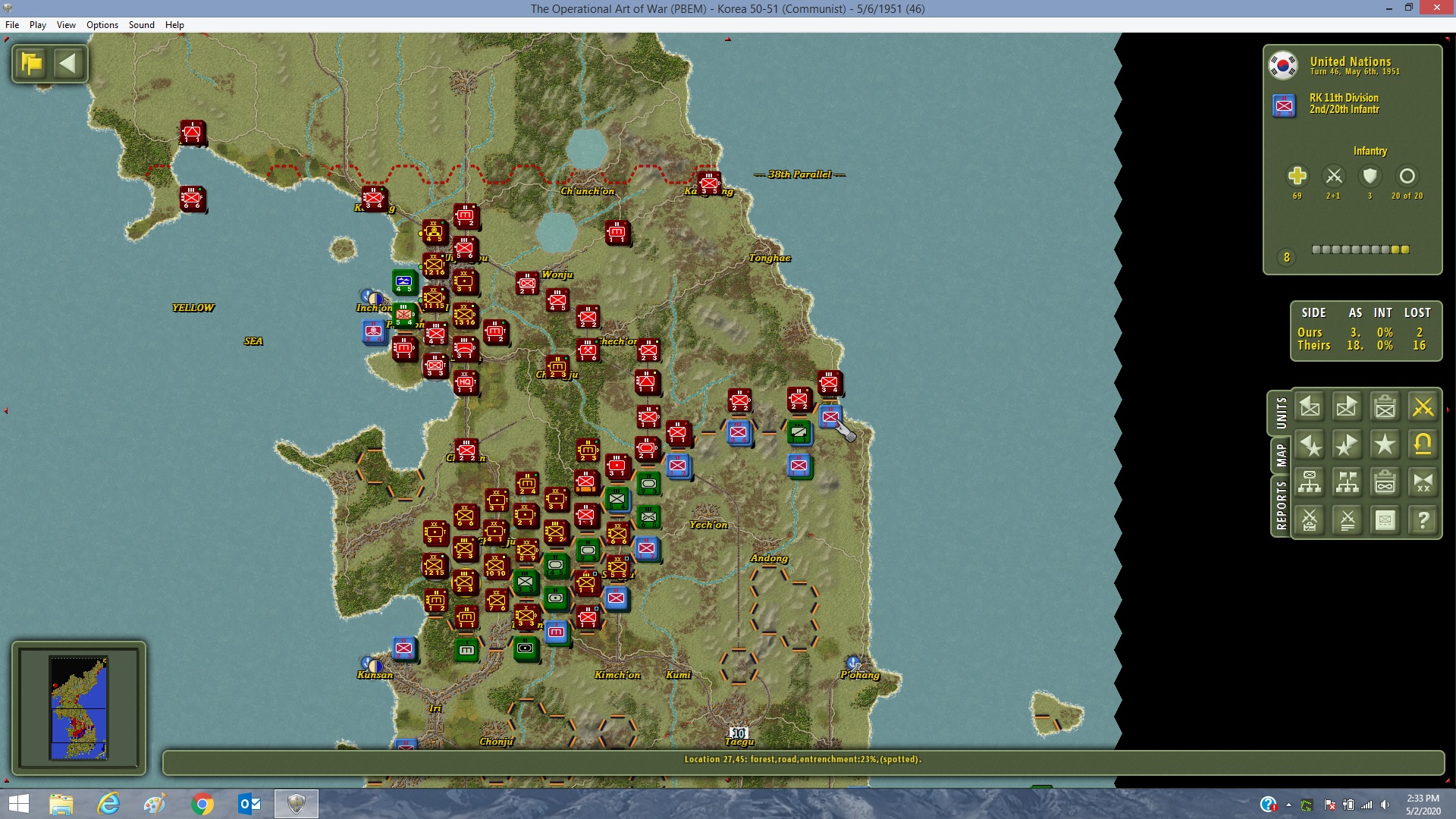This screenshot has height=819, width=1456.
Task: Click the plain white star button
Action: tap(1385, 445)
